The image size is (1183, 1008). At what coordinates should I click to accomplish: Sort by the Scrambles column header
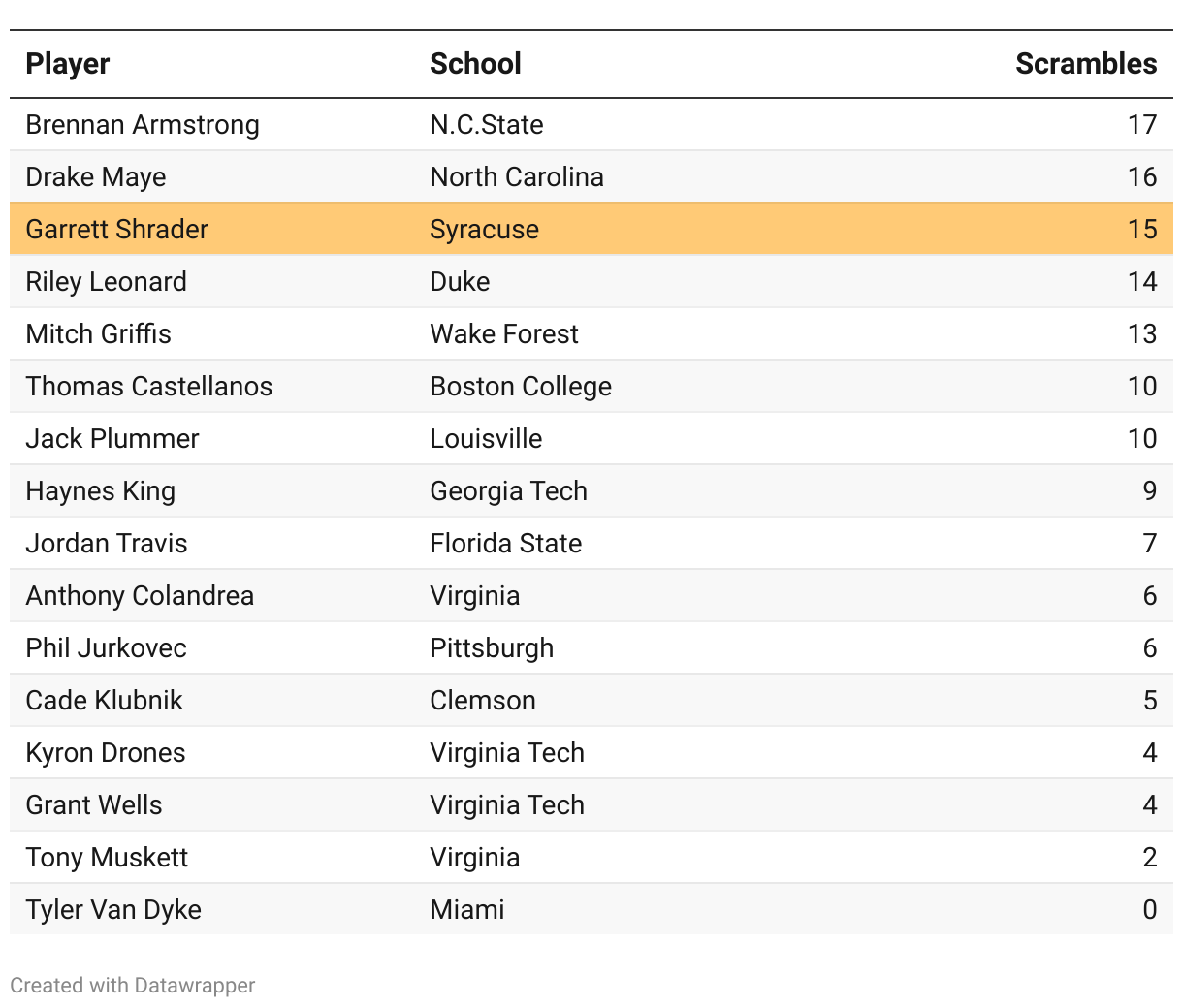coord(1085,64)
